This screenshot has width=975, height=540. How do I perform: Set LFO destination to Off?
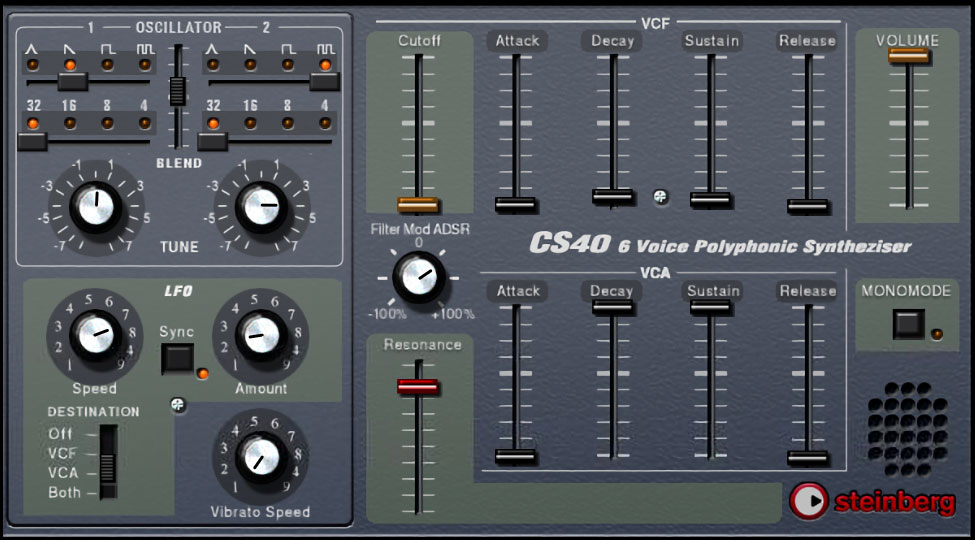click(60, 434)
